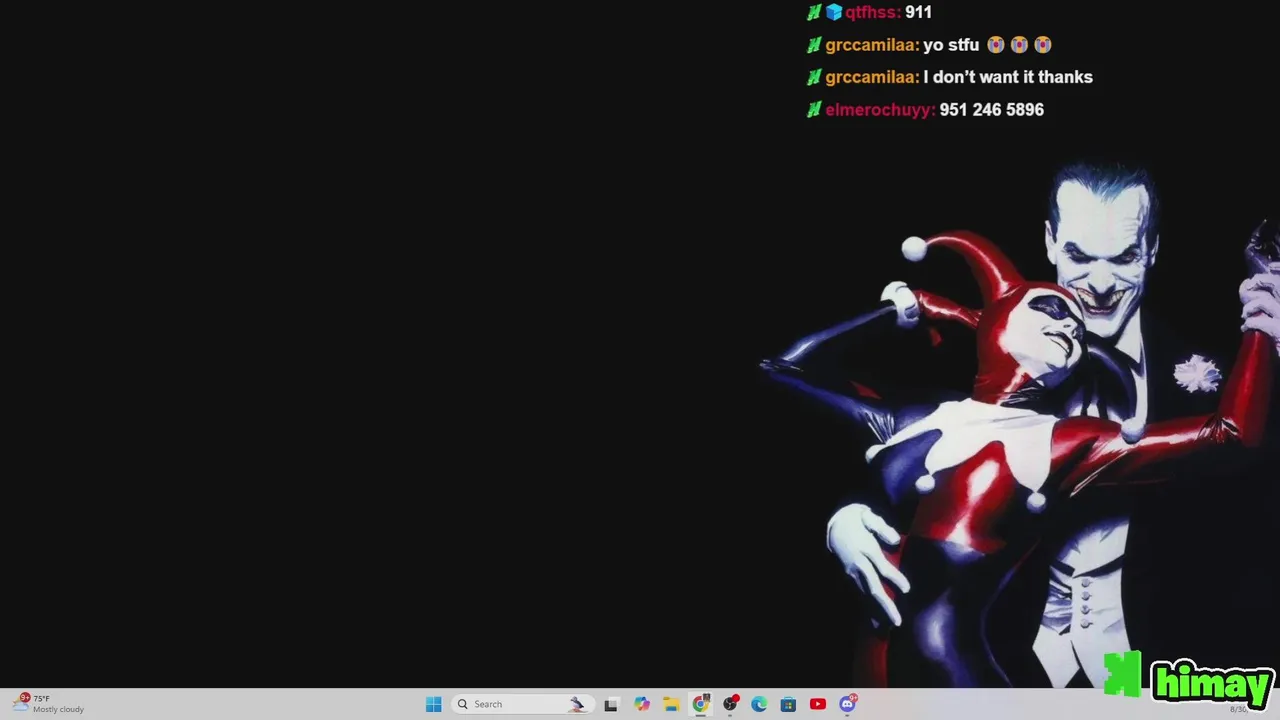
Task: Click message 'I don't want it thanks'
Action: tap(1008, 77)
